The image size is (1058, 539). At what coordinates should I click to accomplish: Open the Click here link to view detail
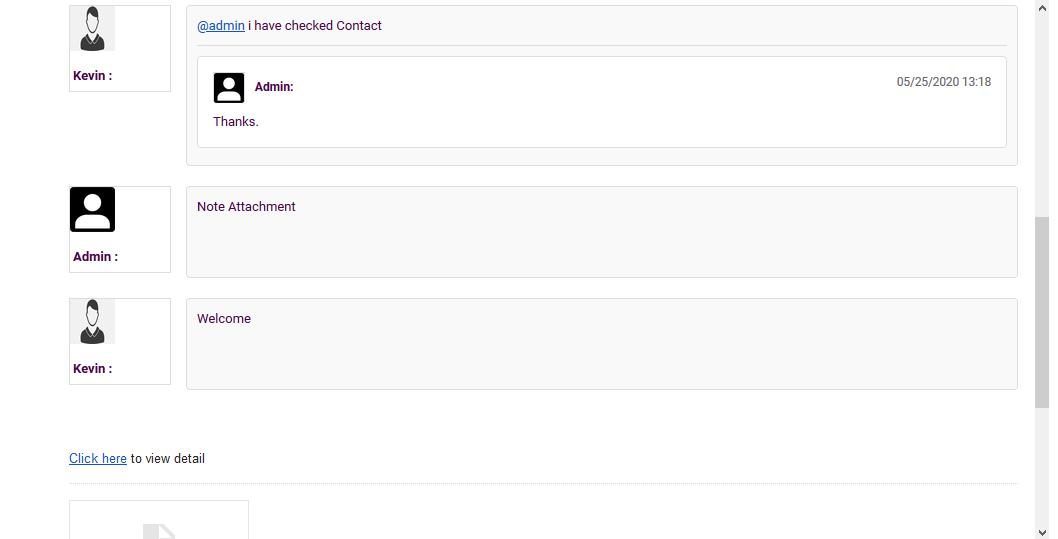tap(98, 459)
